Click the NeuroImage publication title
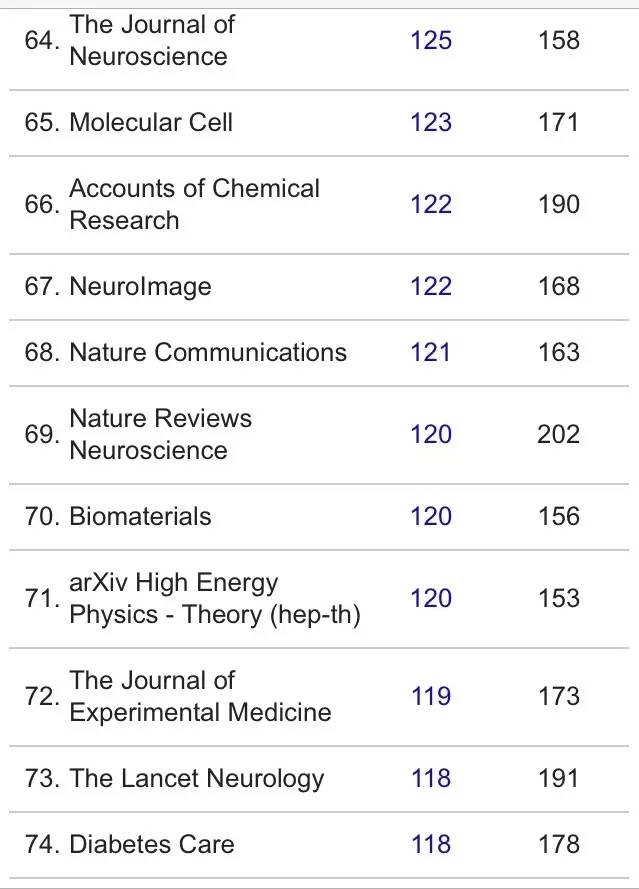Viewport: 639px width, 889px height. point(140,287)
